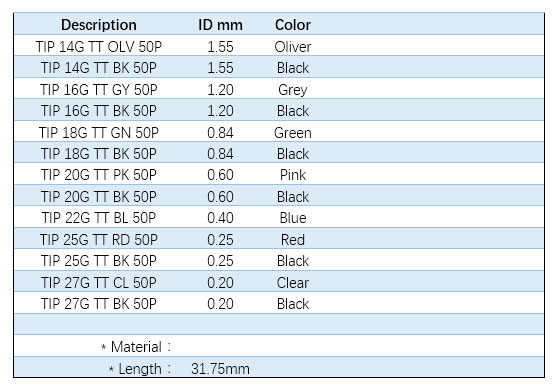This screenshot has height=391, width=557.
Task: Click the ID mm column header
Action: pos(220,25)
